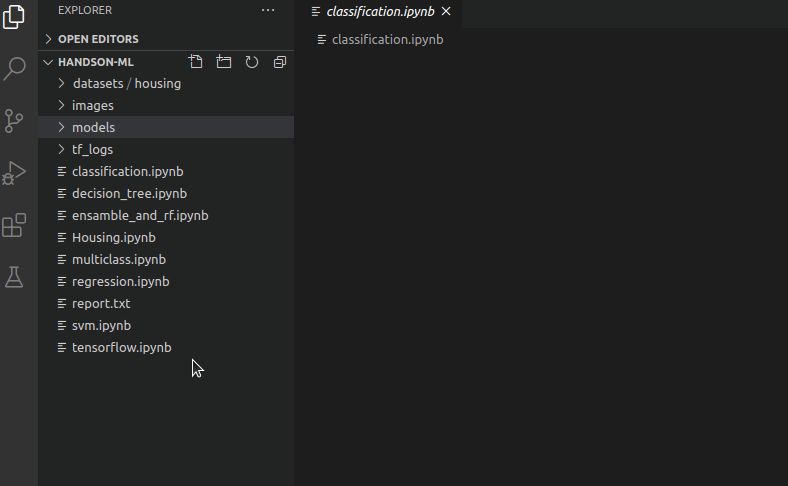
Task: Open regression.ipynb file
Action: (166, 281)
